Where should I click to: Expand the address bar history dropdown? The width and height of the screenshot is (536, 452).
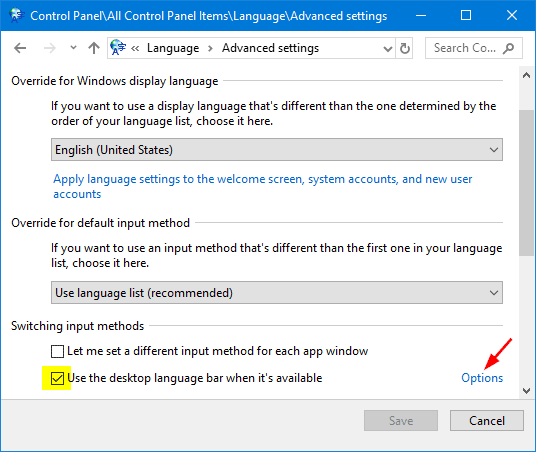[388, 49]
